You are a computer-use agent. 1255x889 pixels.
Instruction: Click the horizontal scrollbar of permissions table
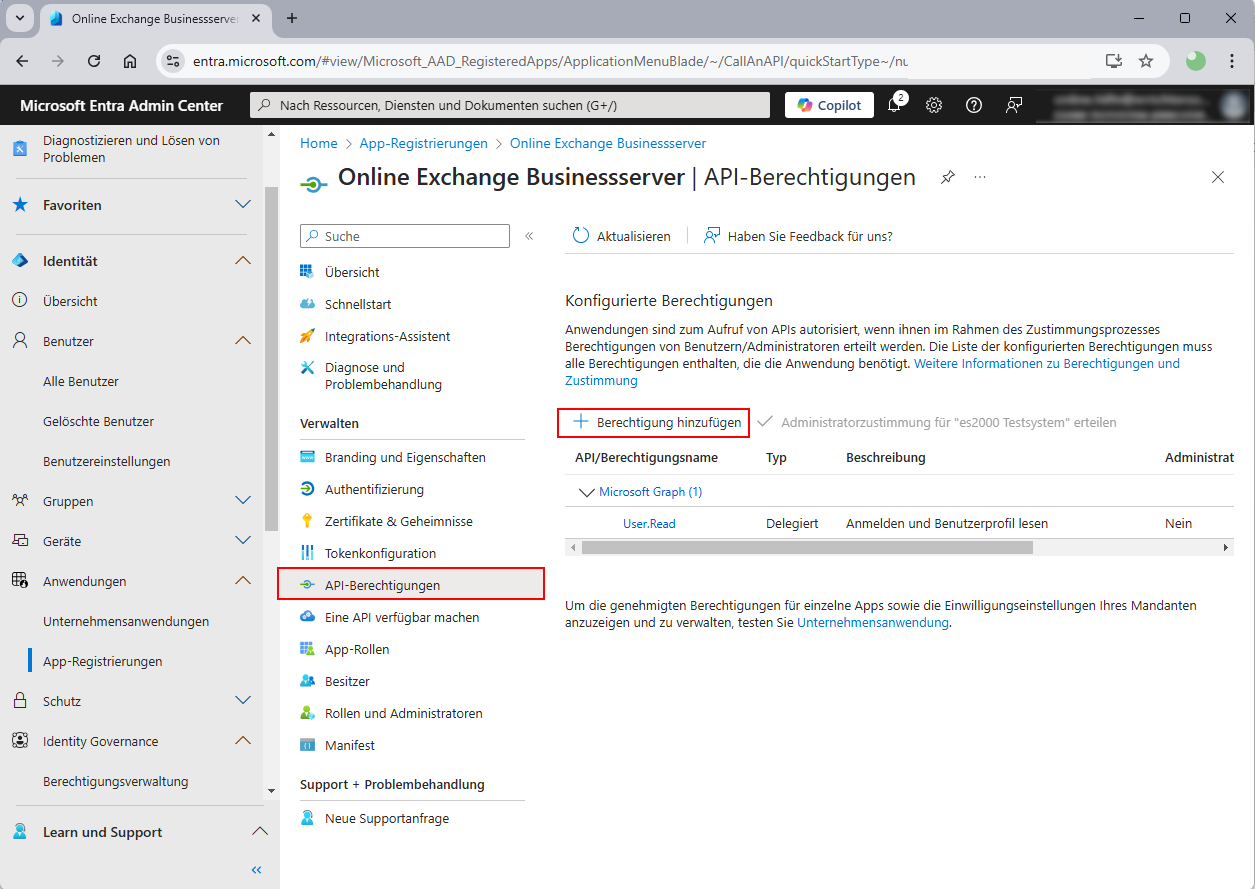[806, 548]
